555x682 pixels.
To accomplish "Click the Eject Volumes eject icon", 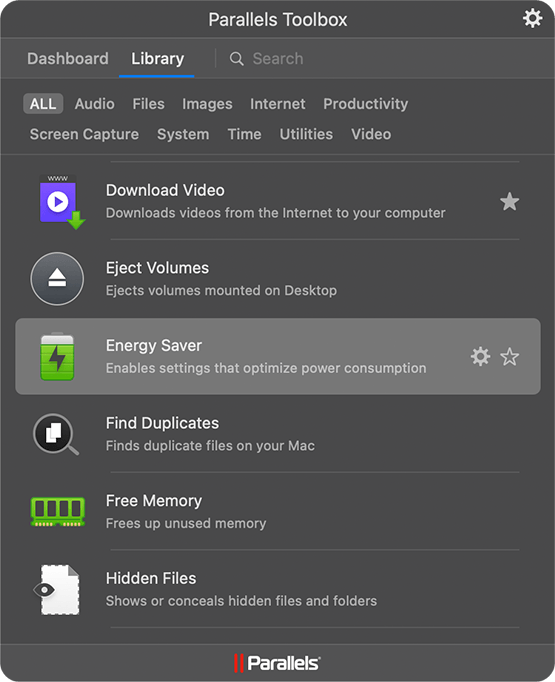I will coord(57,279).
